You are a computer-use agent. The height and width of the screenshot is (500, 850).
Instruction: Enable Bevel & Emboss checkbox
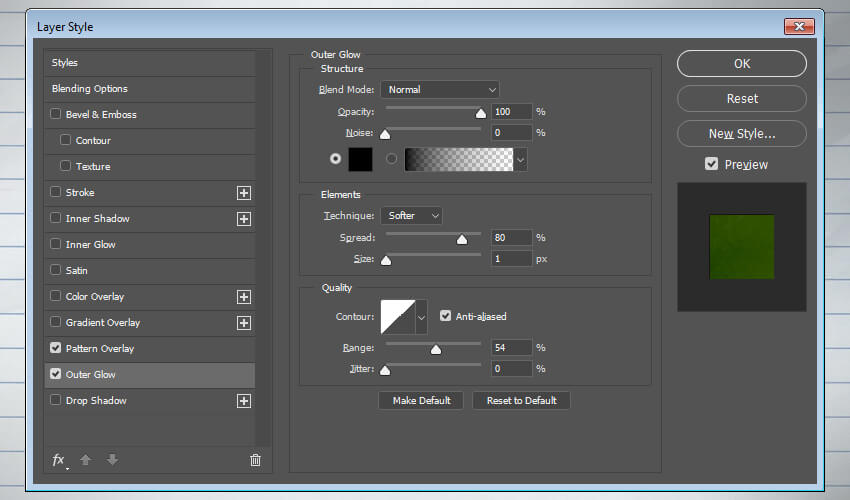click(55, 114)
